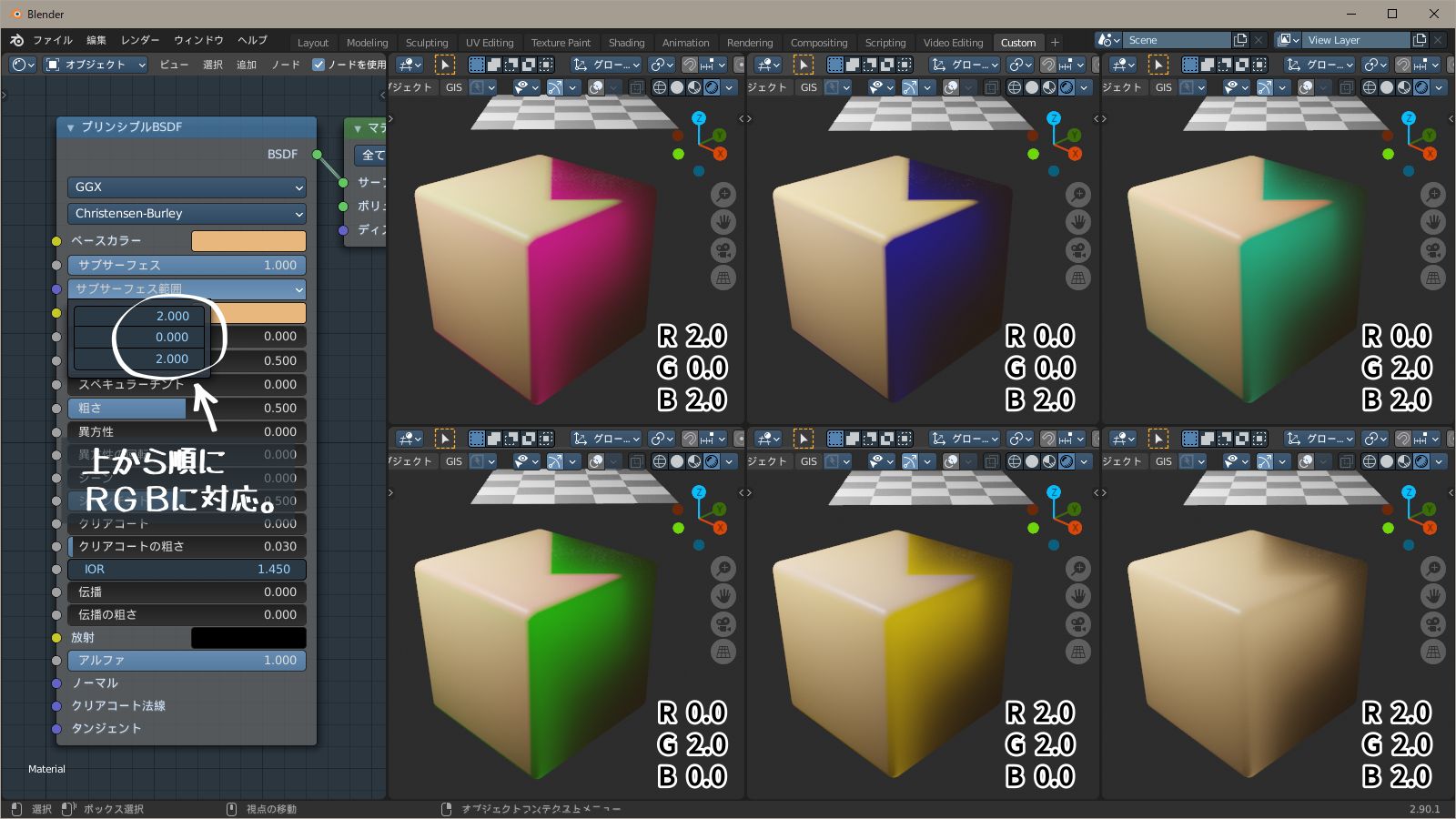The image size is (1456, 819).
Task: Click the X axis on blue cube viewport gizmo
Action: click(1075, 154)
